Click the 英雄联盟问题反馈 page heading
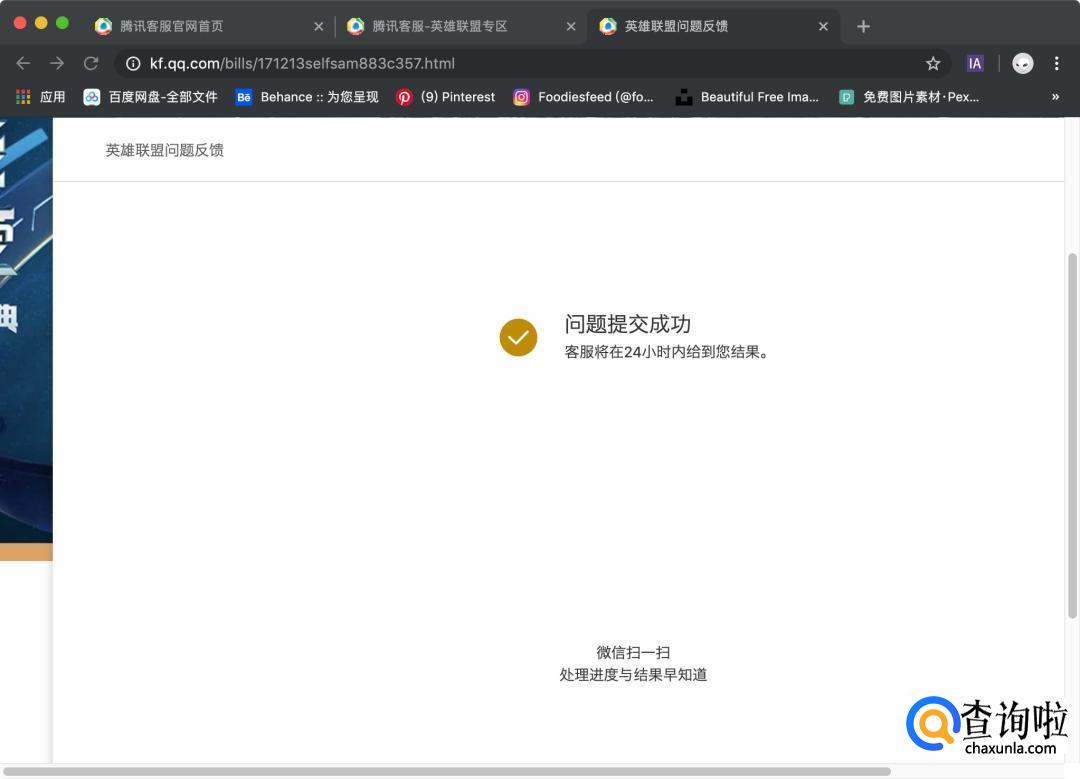The image size is (1080, 779). (x=165, y=150)
